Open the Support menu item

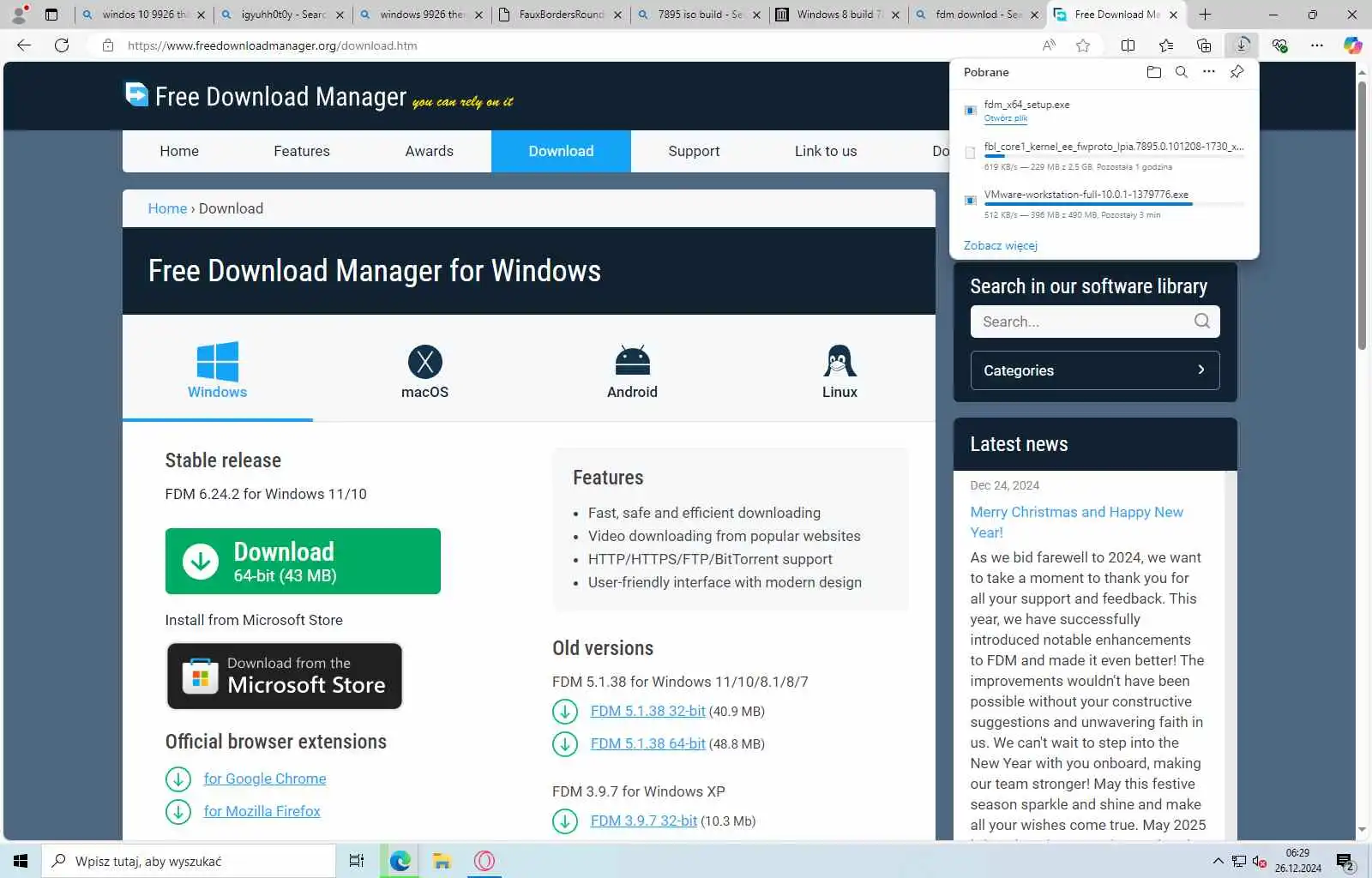point(694,151)
